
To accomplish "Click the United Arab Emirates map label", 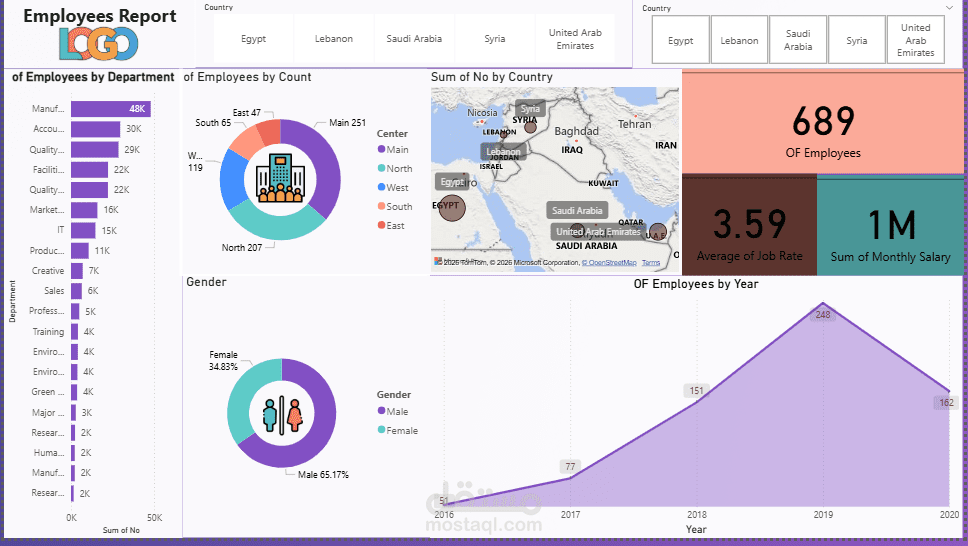I will tap(598, 232).
